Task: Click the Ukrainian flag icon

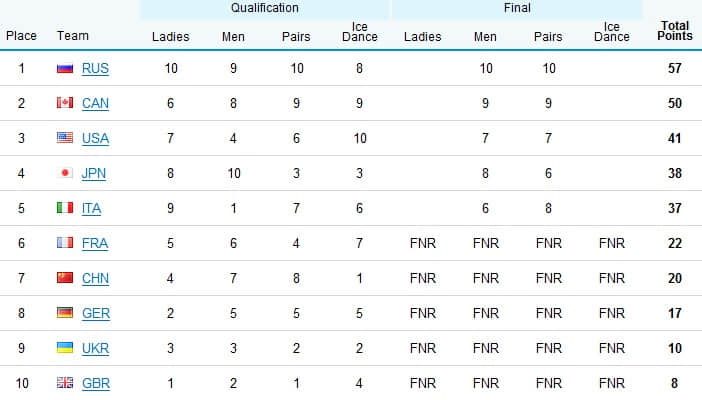Action: pyautogui.click(x=65, y=348)
